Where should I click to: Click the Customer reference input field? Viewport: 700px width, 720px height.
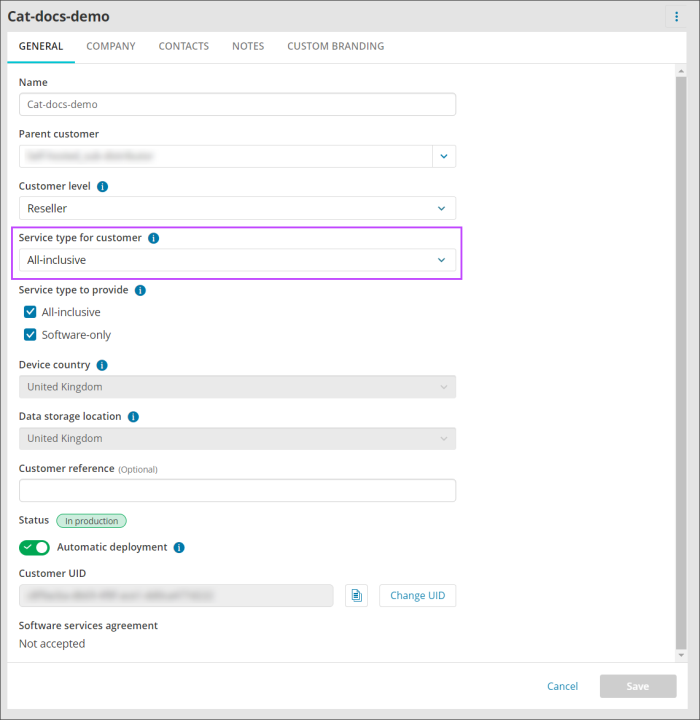237,490
